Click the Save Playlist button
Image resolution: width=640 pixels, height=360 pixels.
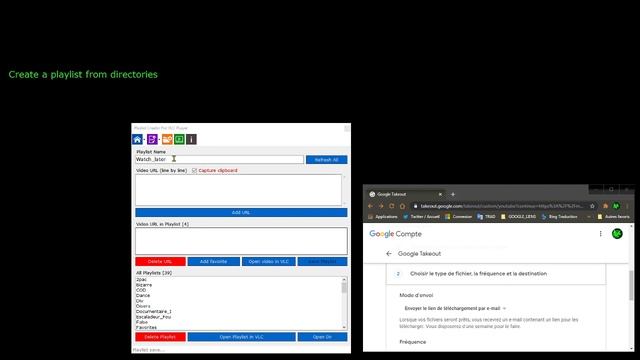tap(322, 261)
